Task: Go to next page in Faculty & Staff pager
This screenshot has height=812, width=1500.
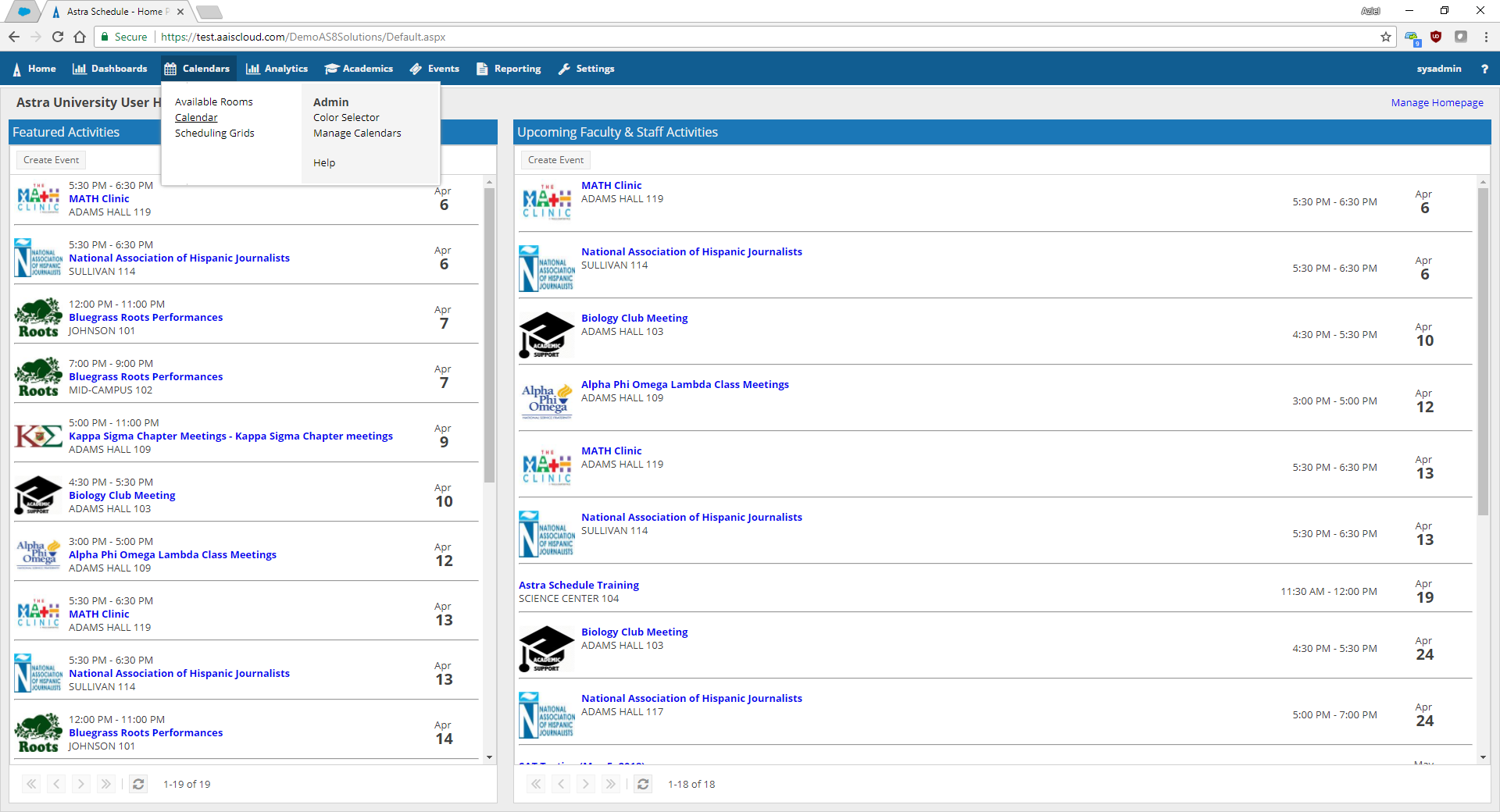Action: pyautogui.click(x=586, y=784)
